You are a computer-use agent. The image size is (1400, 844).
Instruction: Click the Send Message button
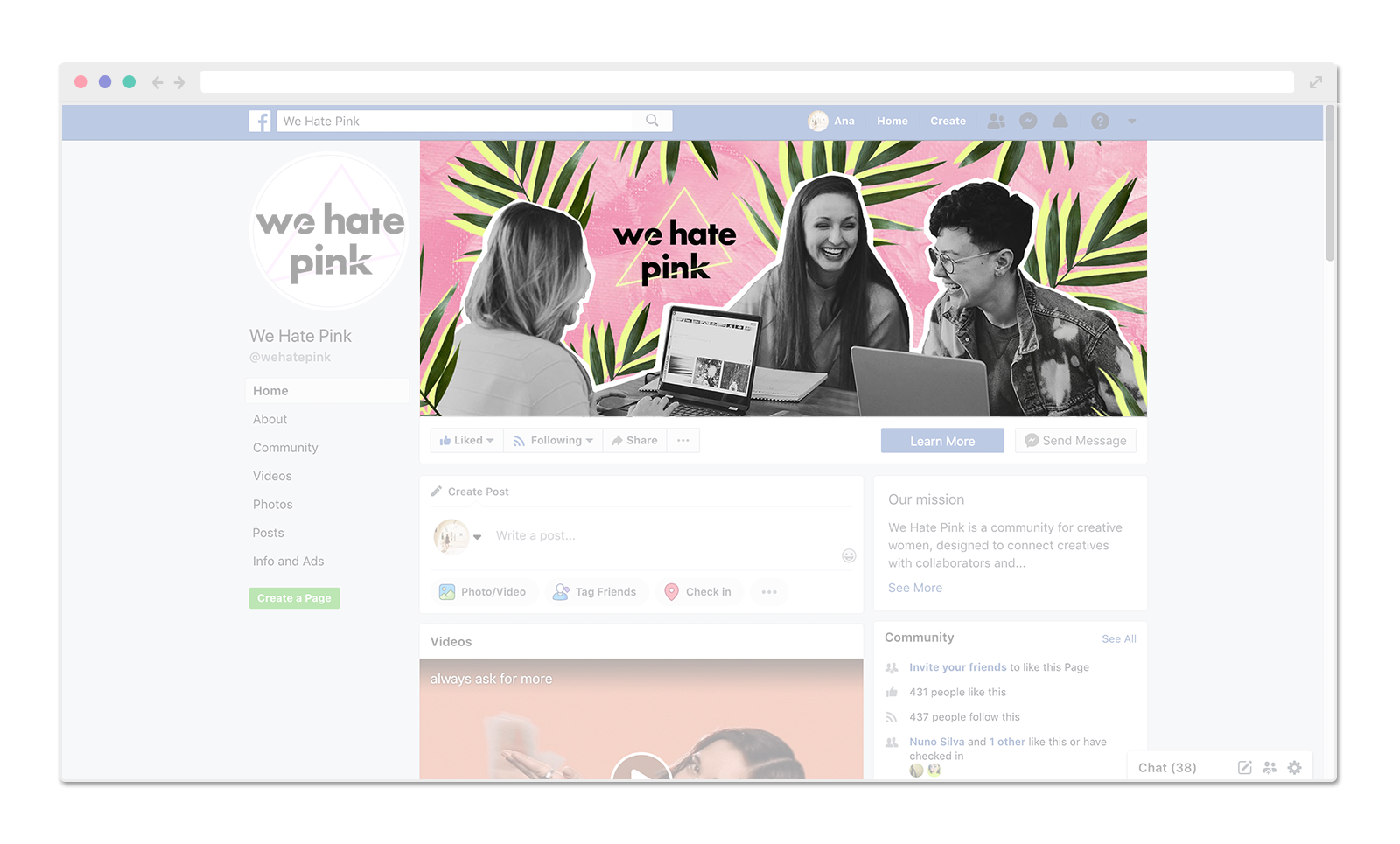(x=1075, y=441)
